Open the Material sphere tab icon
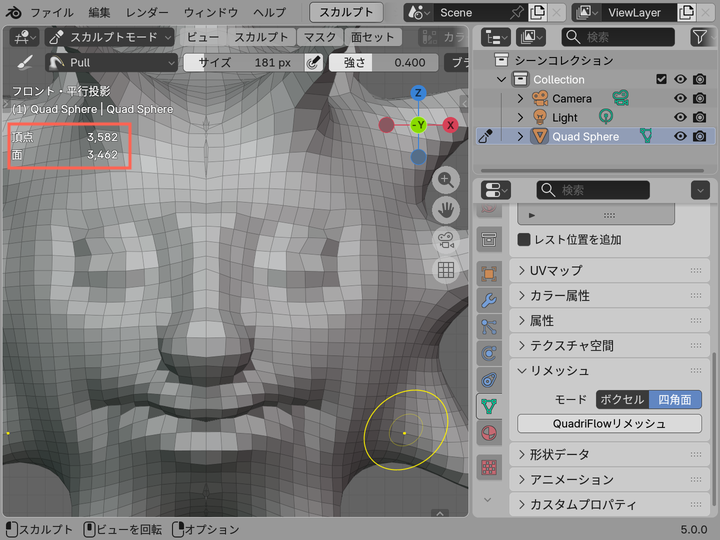This screenshot has height=540, width=720. (x=489, y=433)
